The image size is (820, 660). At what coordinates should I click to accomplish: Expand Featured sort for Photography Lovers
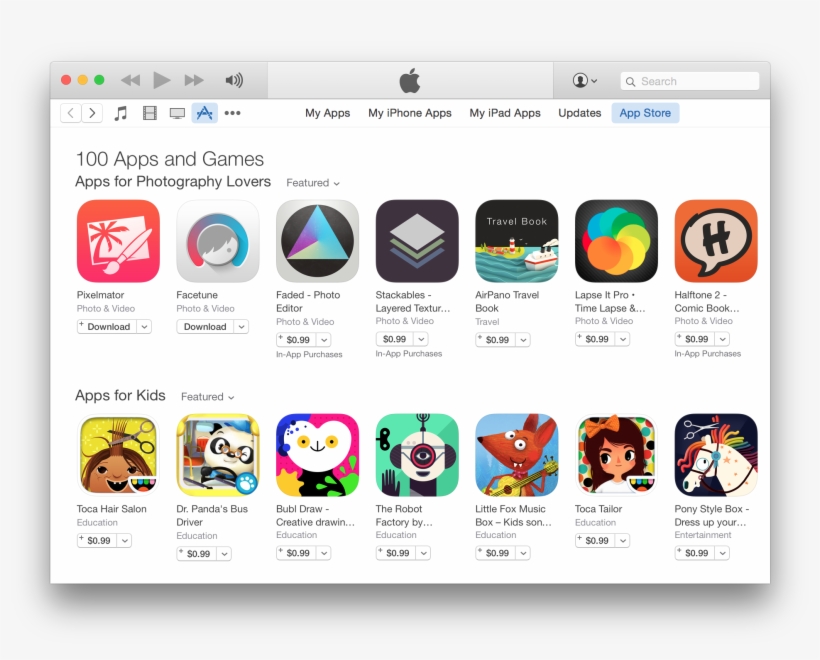coord(313,183)
